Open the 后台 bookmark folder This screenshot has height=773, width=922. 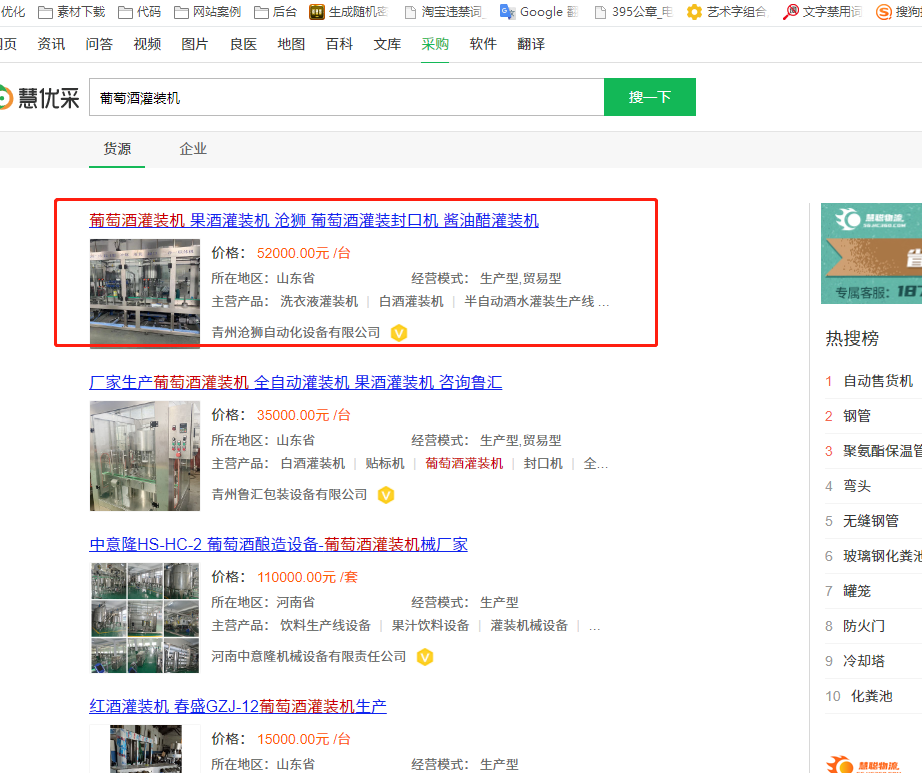[275, 12]
